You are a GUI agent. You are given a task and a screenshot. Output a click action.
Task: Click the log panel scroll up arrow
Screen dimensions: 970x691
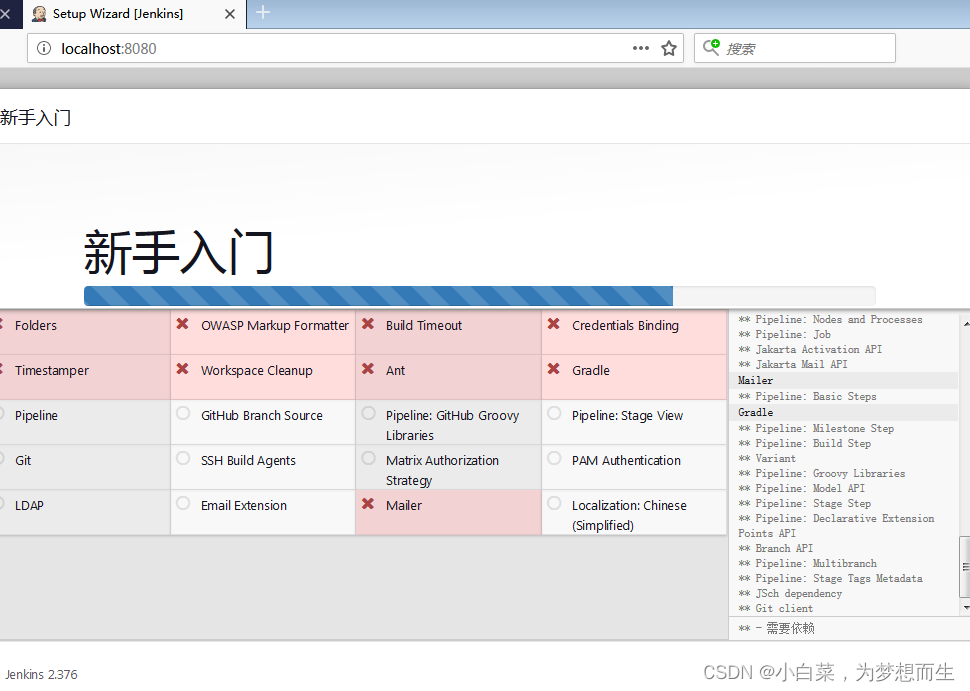pos(966,324)
